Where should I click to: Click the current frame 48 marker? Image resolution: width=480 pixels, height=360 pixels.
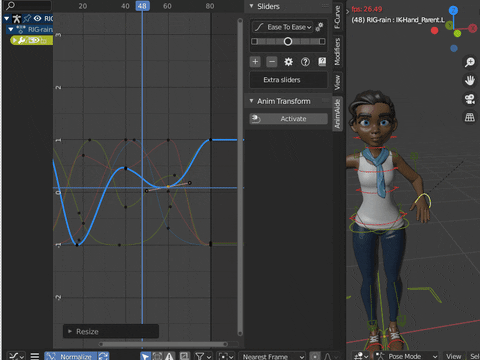[142, 6]
